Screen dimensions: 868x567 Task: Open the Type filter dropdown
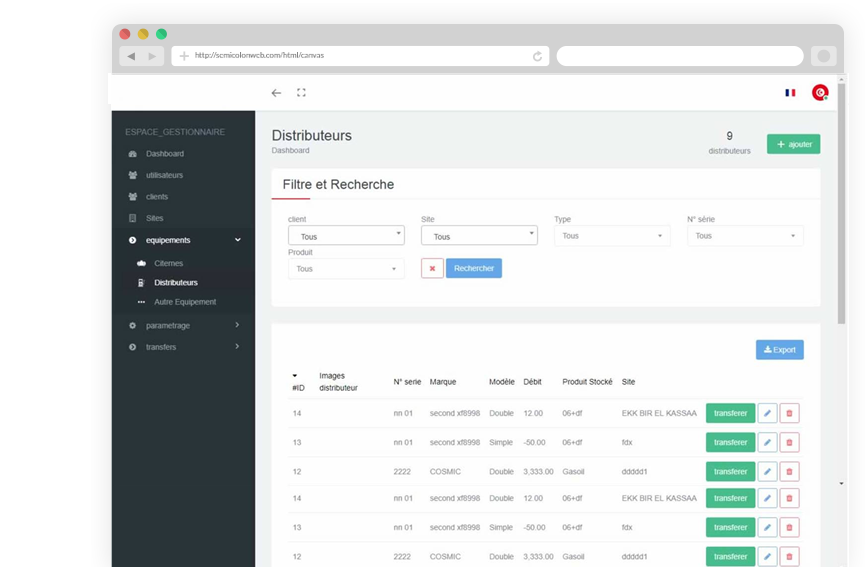[x=612, y=236]
